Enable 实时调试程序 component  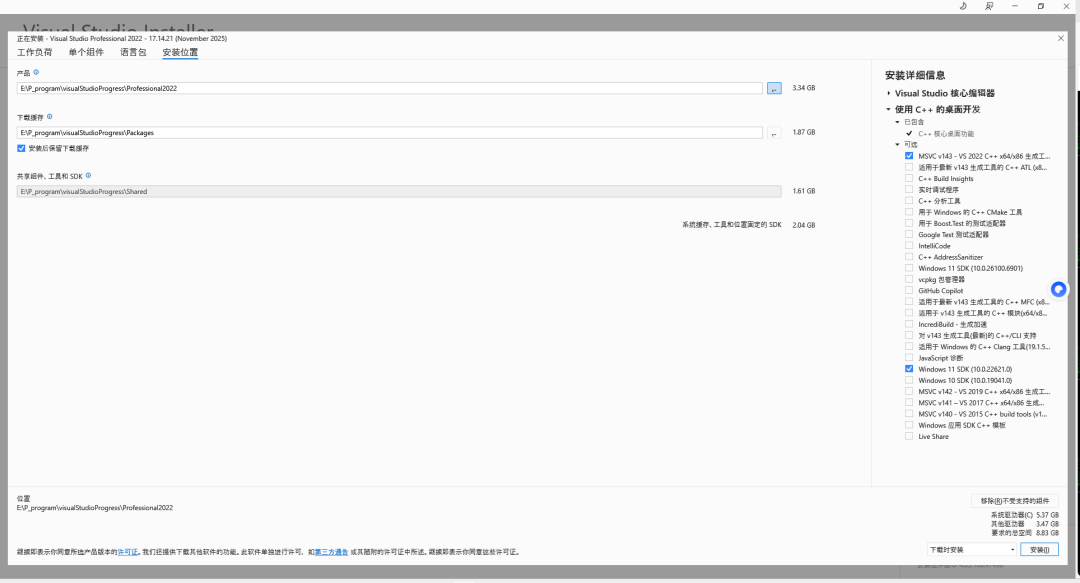(909, 190)
